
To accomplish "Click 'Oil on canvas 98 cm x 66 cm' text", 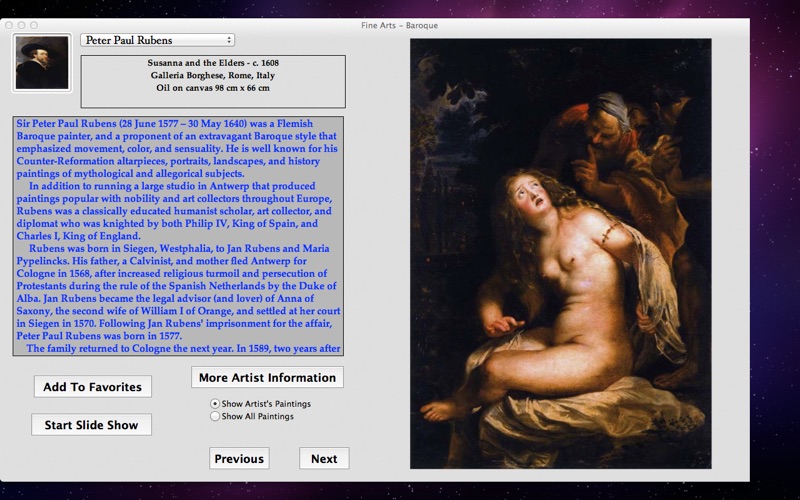I will coord(213,88).
